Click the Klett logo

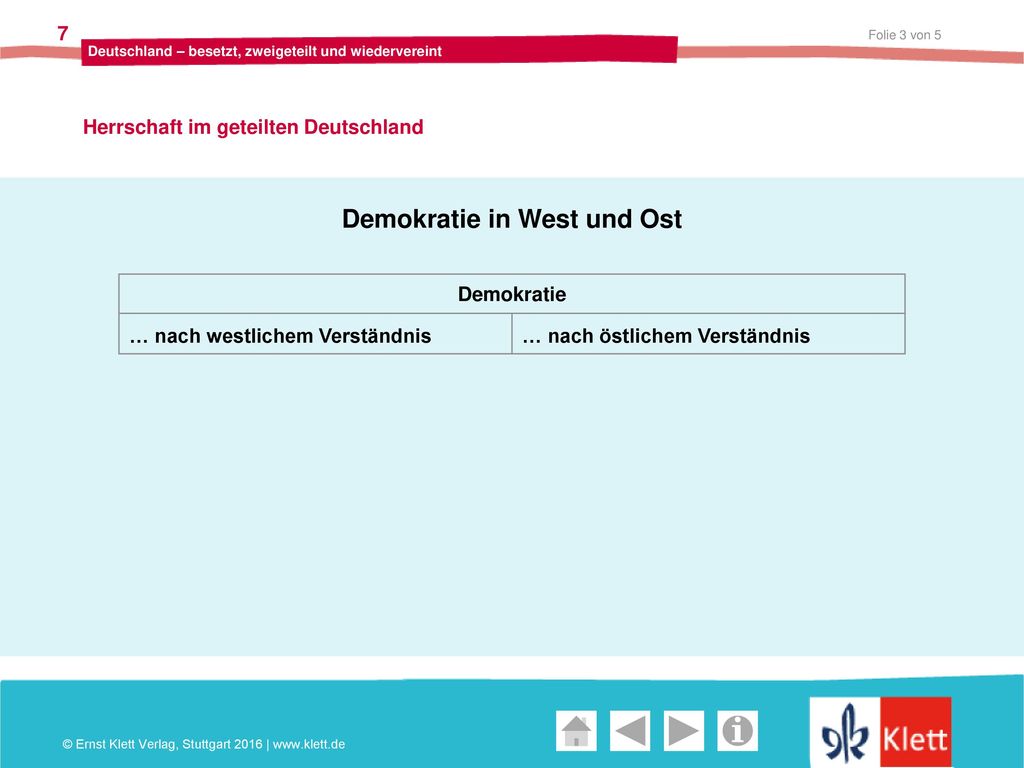pos(880,732)
